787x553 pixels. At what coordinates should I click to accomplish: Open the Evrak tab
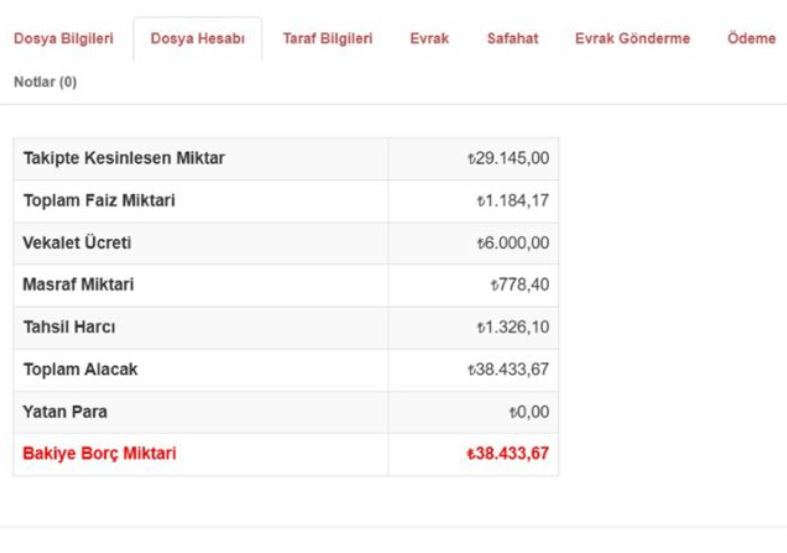429,39
